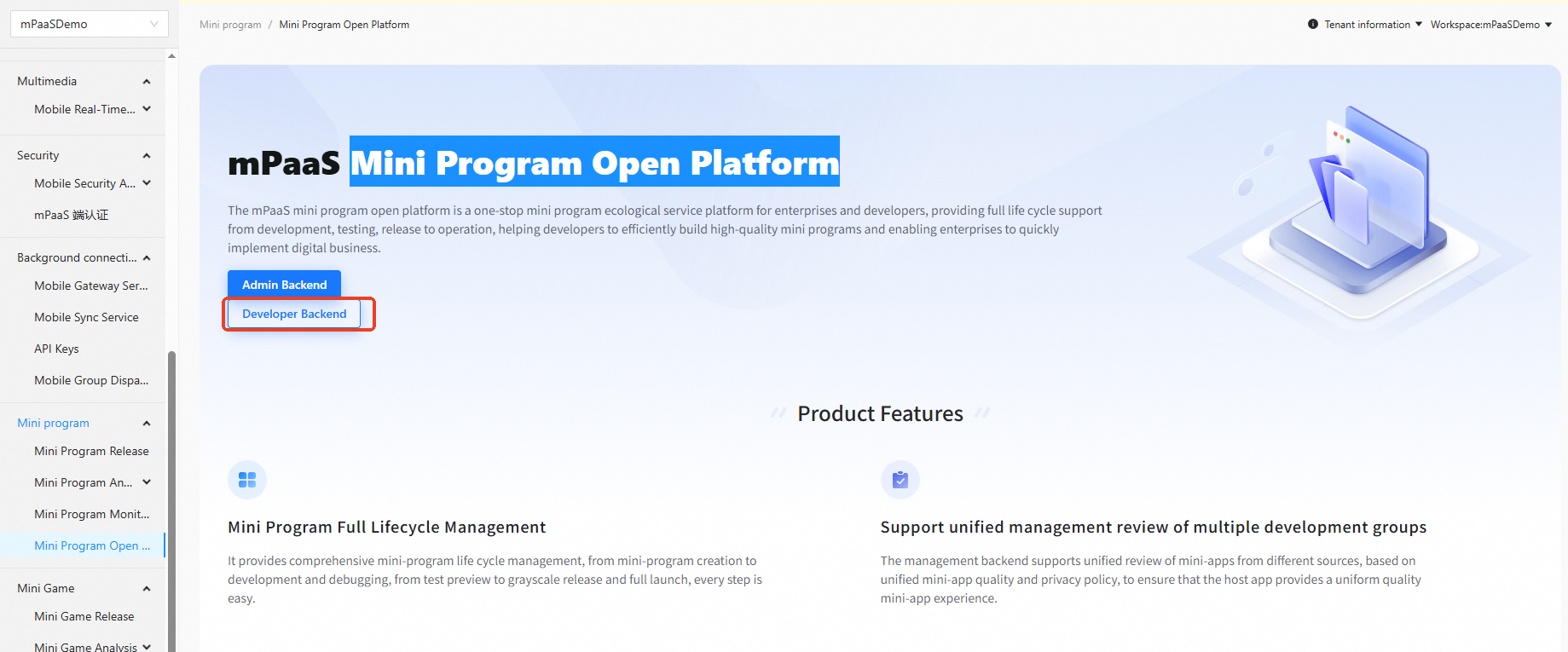Expand Mobile Real-Time submenu chevron
The width and height of the screenshot is (1568, 652).
147,109
